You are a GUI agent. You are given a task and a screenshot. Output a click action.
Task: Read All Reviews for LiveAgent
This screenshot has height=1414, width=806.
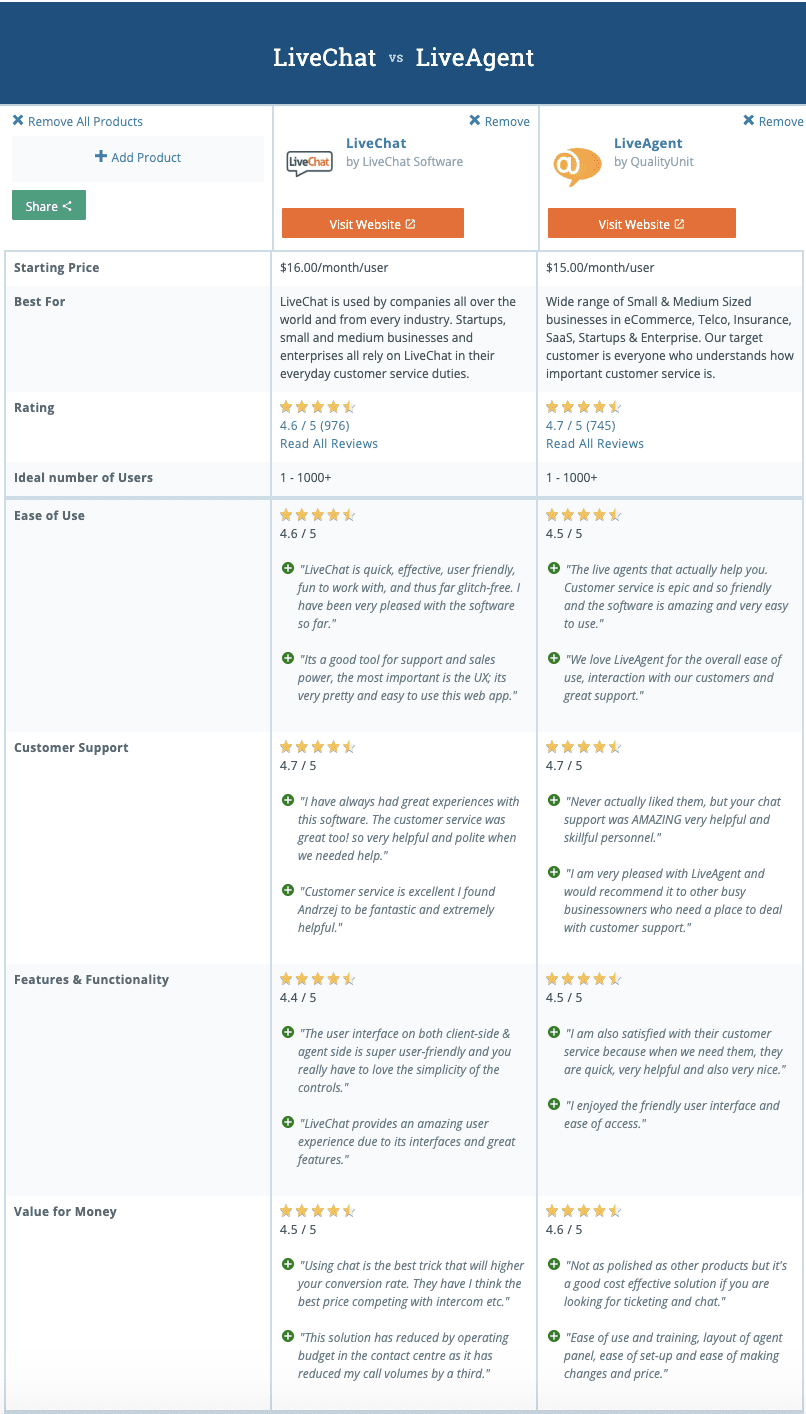(x=594, y=443)
